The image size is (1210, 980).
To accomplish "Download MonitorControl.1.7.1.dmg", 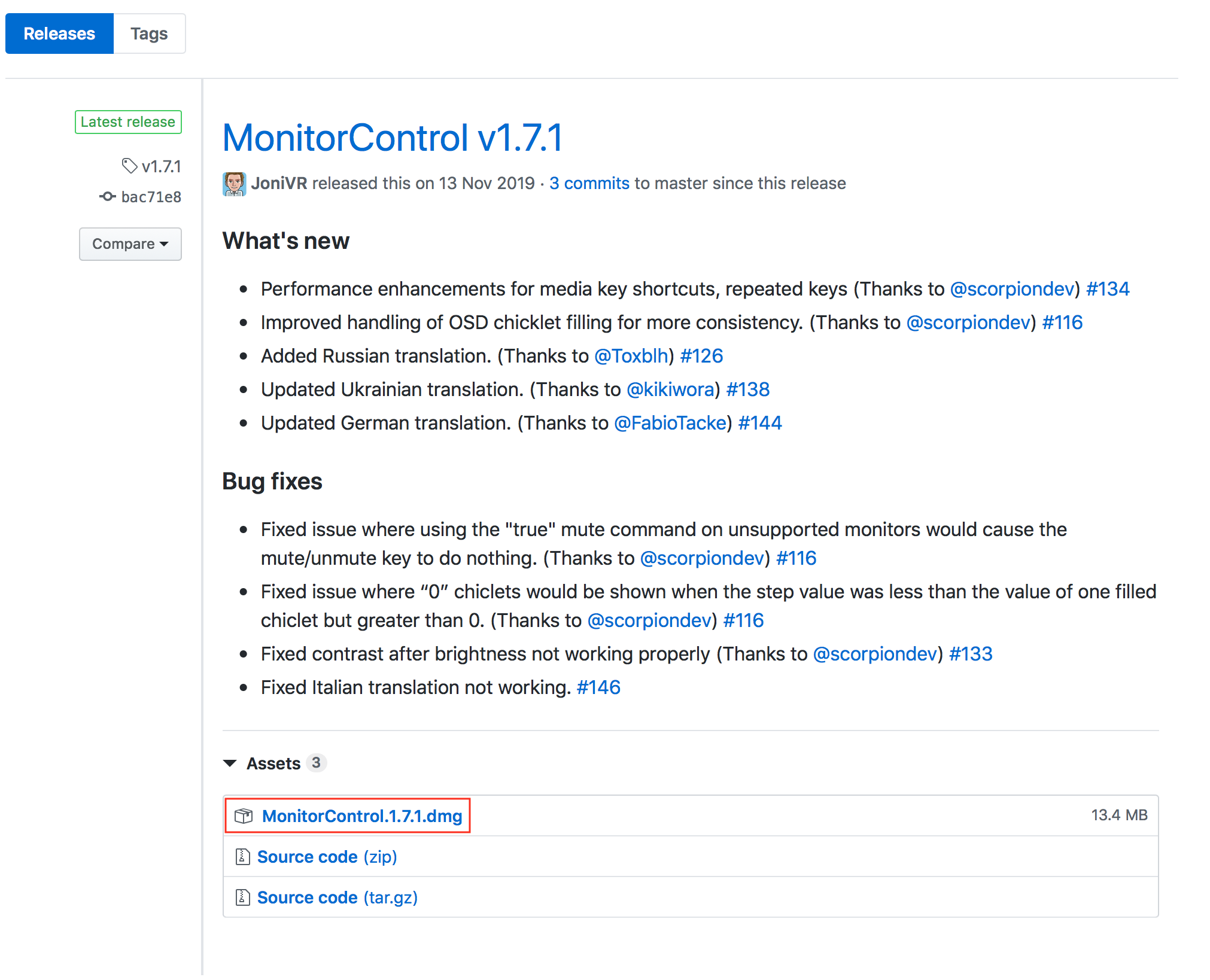I will pos(361,816).
